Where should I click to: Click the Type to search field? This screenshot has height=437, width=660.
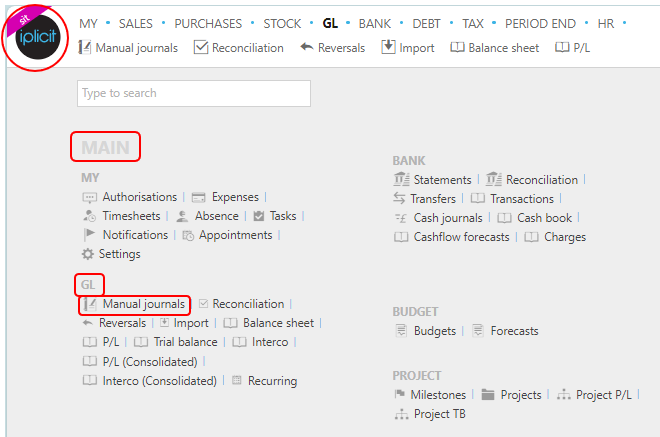(194, 93)
